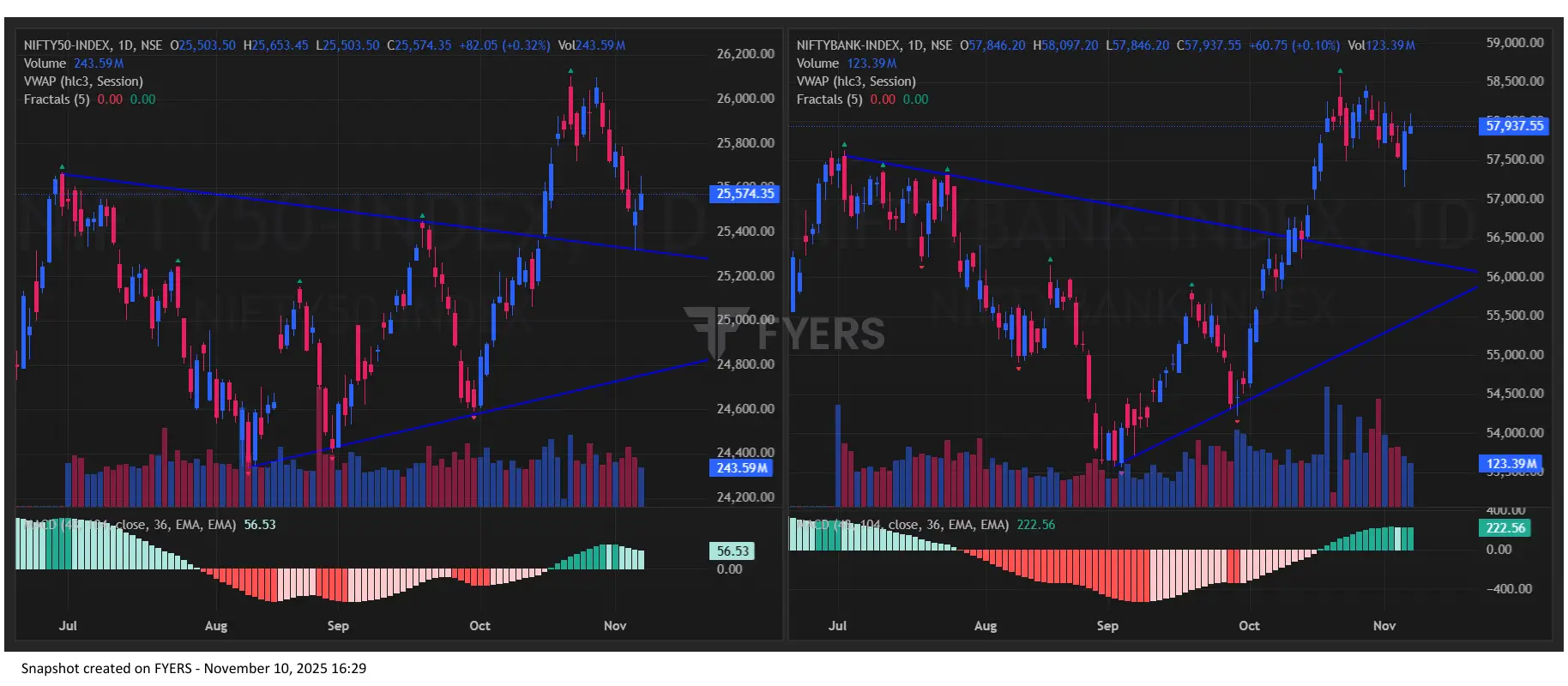The height and width of the screenshot is (686, 1568).
Task: Select the Volume legend on NIFTY50 chart
Action: (45, 63)
